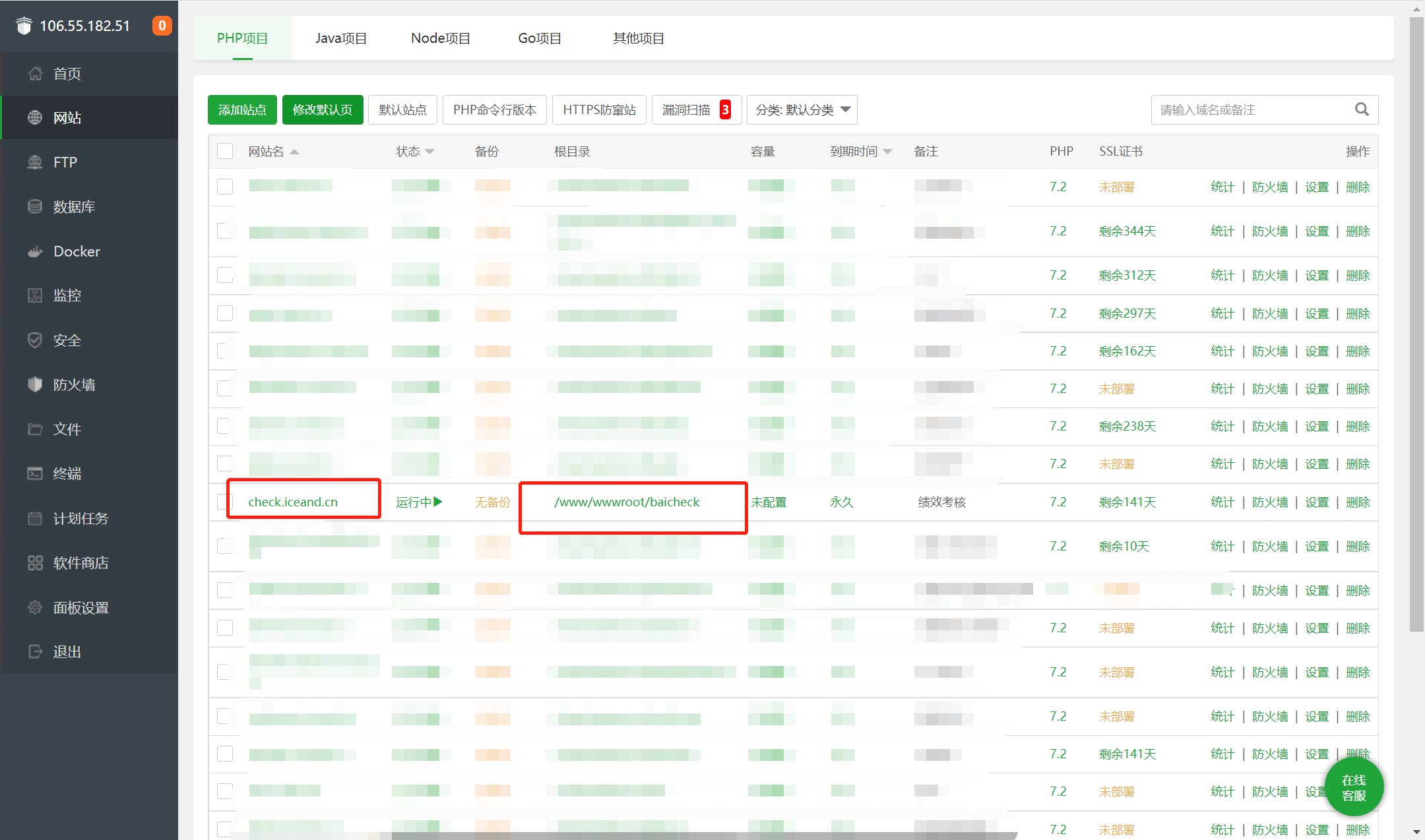The height and width of the screenshot is (840, 1425).
Task: Click the Docker whale icon
Action: tap(35, 251)
